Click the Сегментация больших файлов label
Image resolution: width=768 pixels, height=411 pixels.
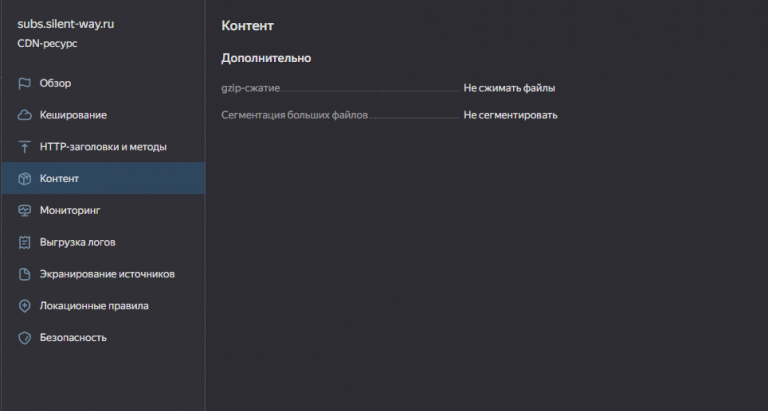click(294, 115)
